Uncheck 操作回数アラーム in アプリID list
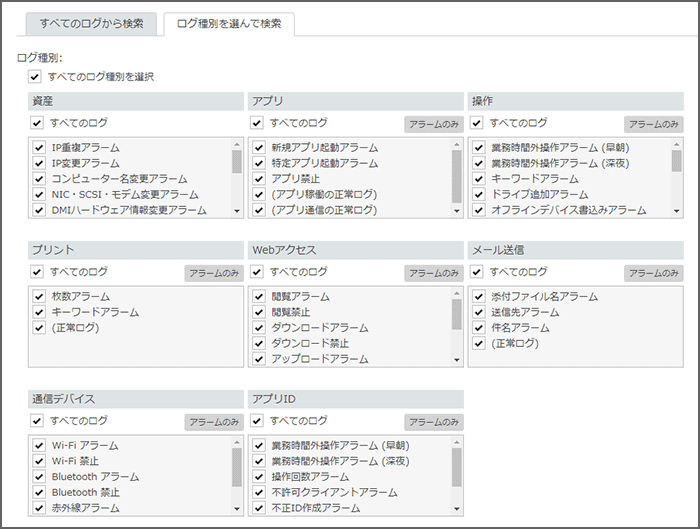The image size is (700, 529). click(x=259, y=477)
